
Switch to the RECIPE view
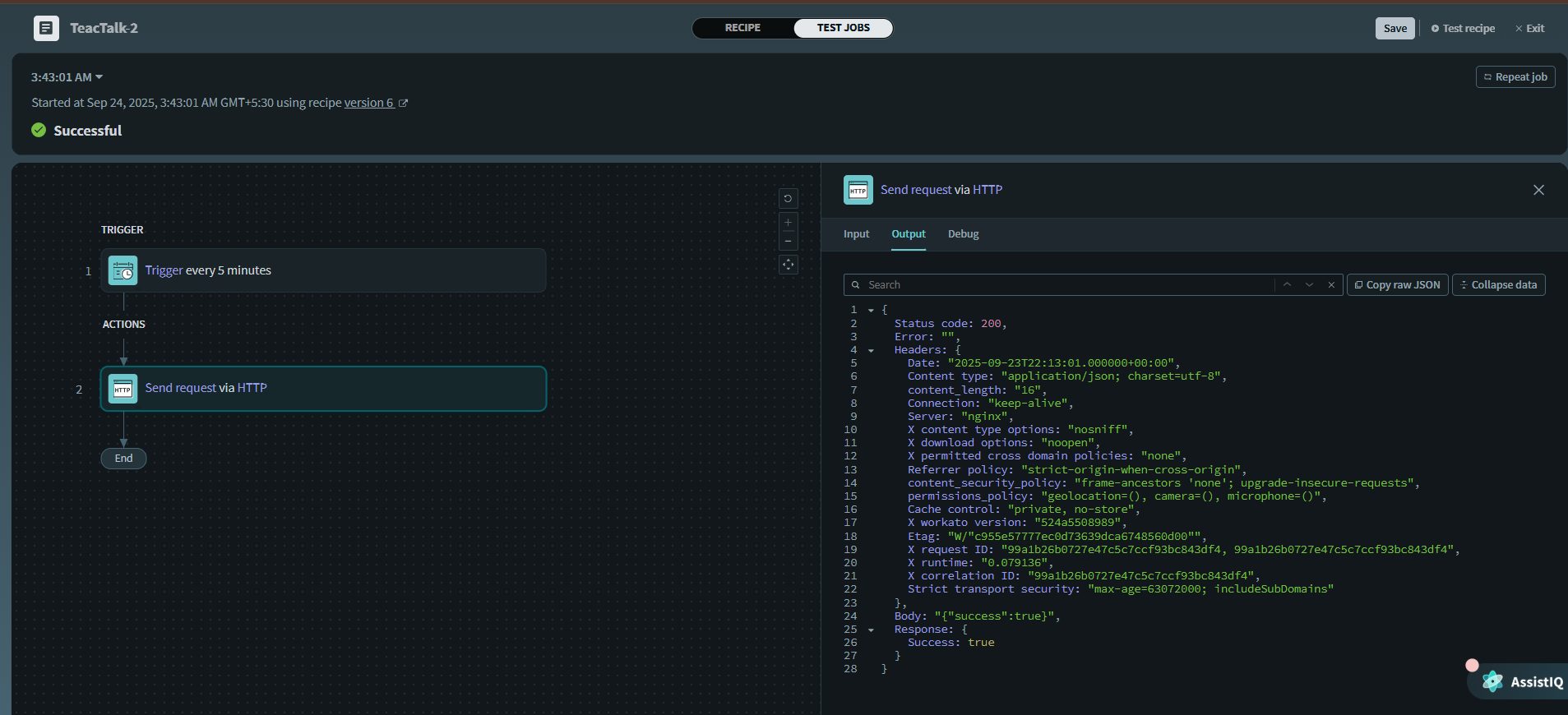point(742,28)
